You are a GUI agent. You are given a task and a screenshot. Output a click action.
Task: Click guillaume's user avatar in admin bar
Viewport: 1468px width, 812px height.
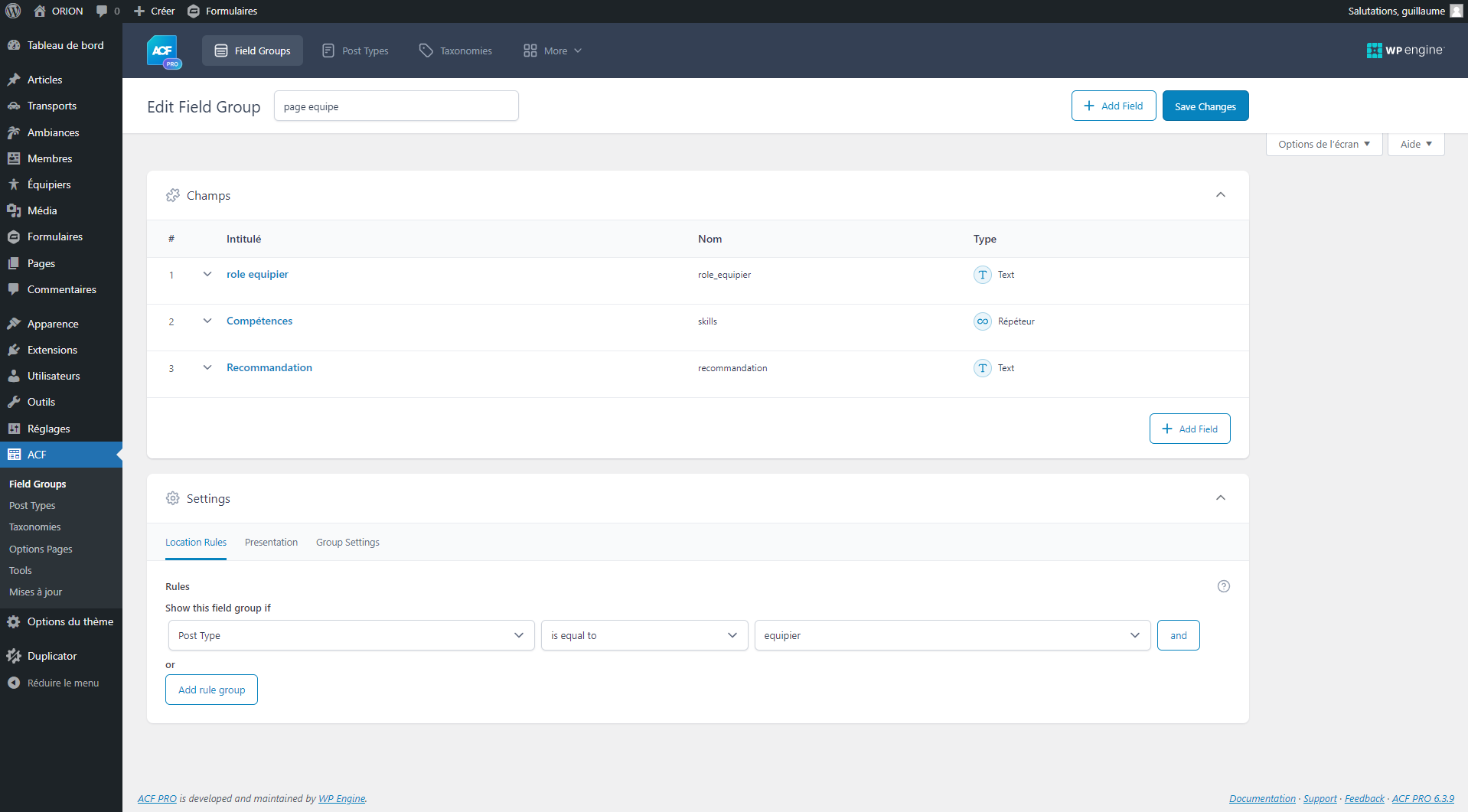click(x=1456, y=11)
